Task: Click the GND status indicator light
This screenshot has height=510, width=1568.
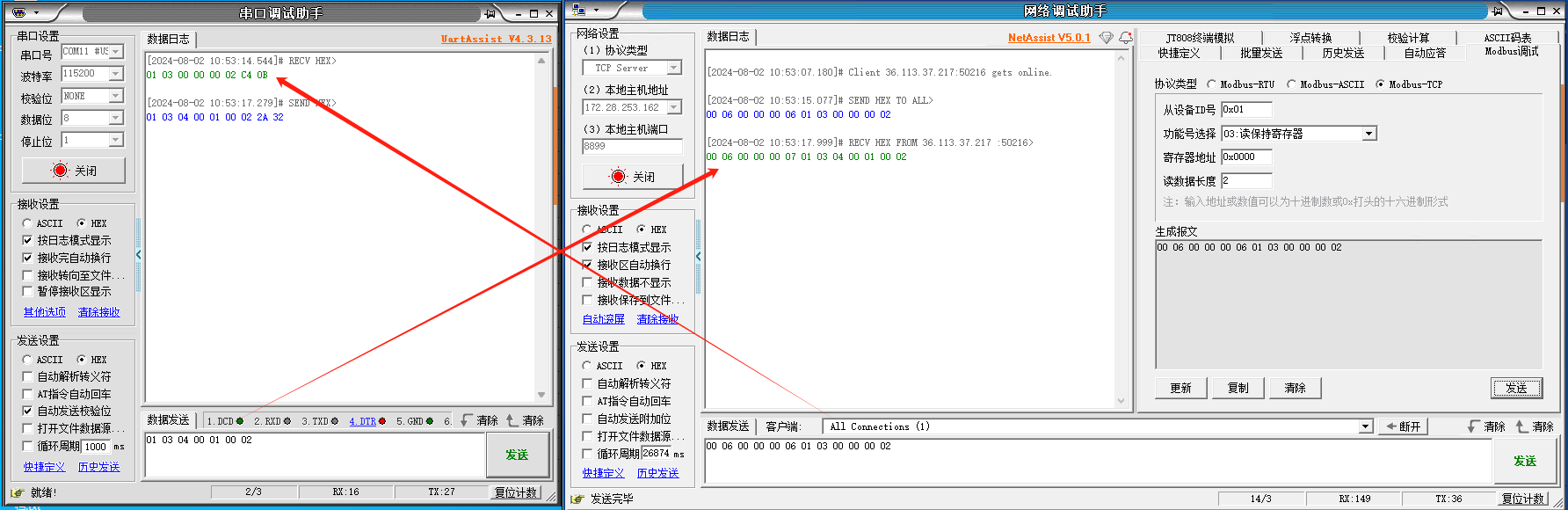Action: pos(430,421)
